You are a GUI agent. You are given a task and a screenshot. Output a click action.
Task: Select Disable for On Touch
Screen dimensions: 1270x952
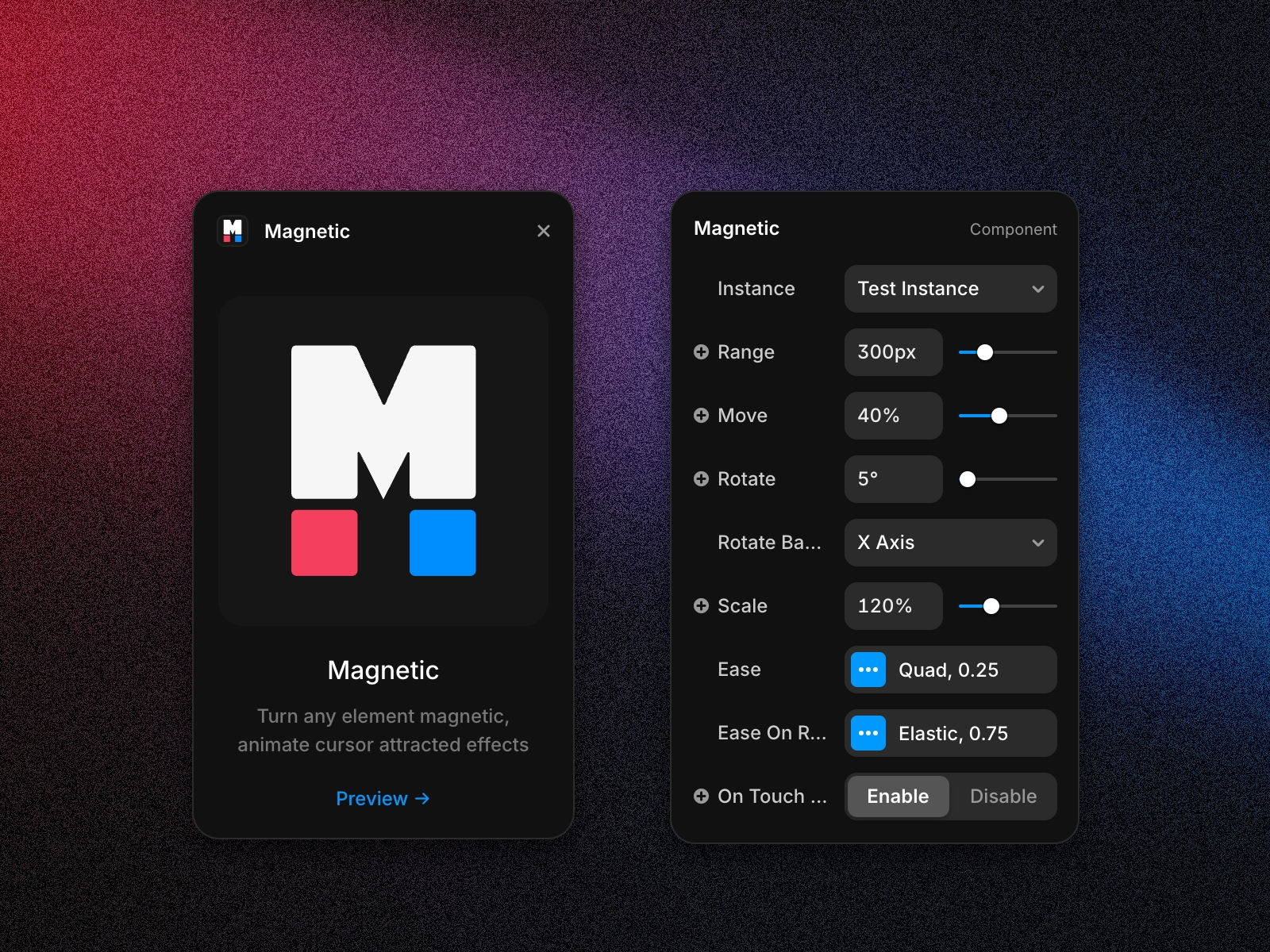tap(1003, 797)
